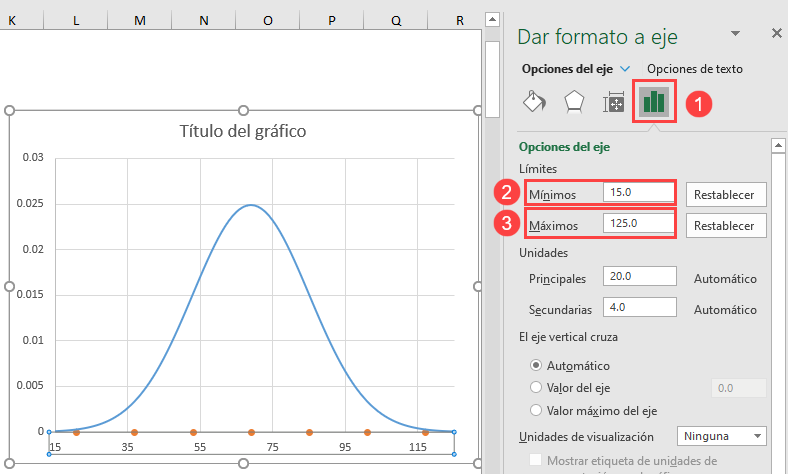
Task: Open the Axis Options bar chart tab
Action: (x=654, y=101)
